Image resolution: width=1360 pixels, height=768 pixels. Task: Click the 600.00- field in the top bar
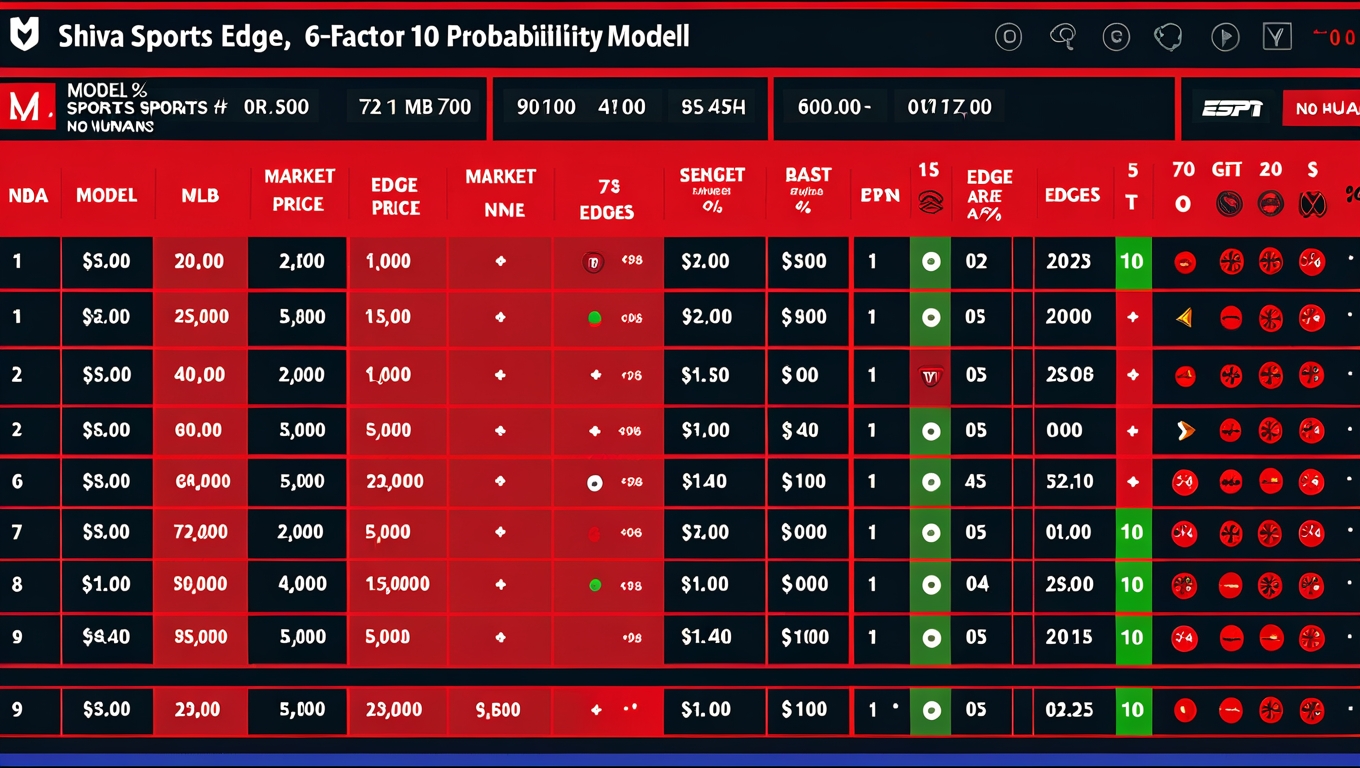coord(834,107)
